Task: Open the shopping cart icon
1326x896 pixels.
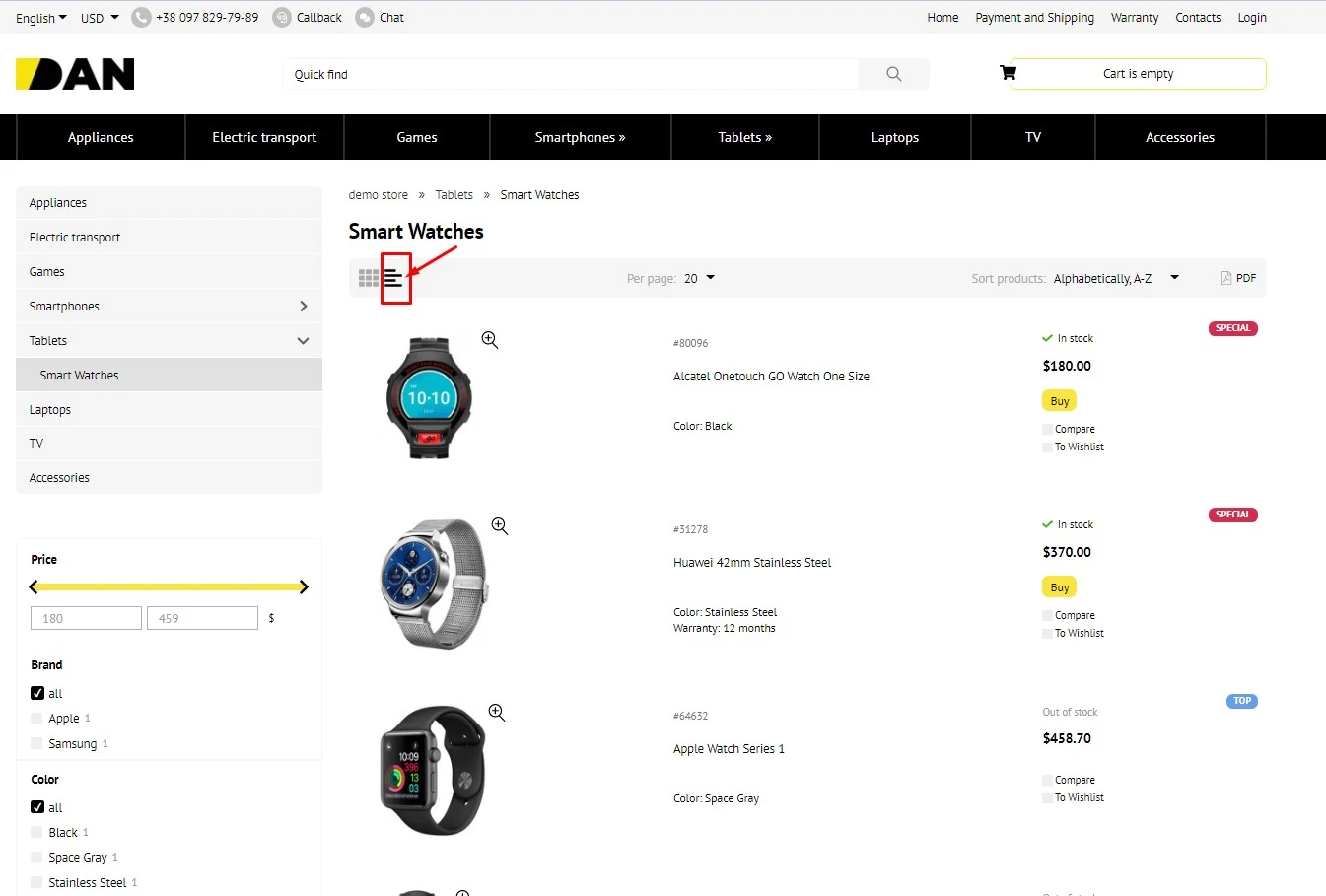Action: [x=1007, y=72]
